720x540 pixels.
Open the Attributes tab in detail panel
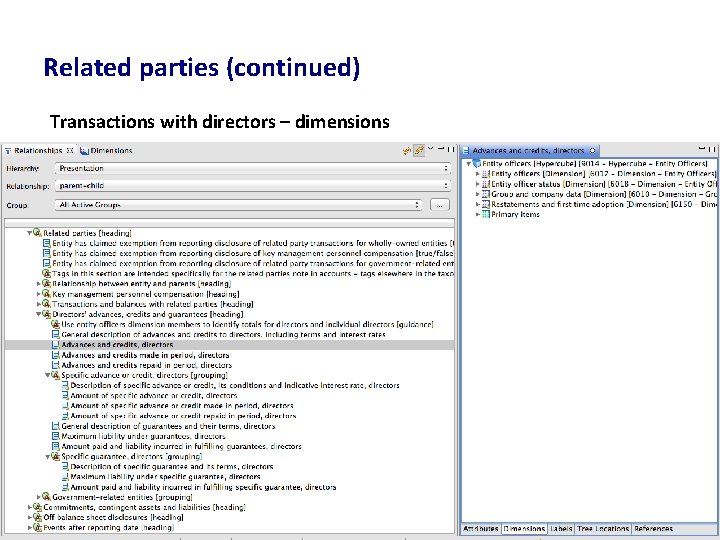pos(481,529)
